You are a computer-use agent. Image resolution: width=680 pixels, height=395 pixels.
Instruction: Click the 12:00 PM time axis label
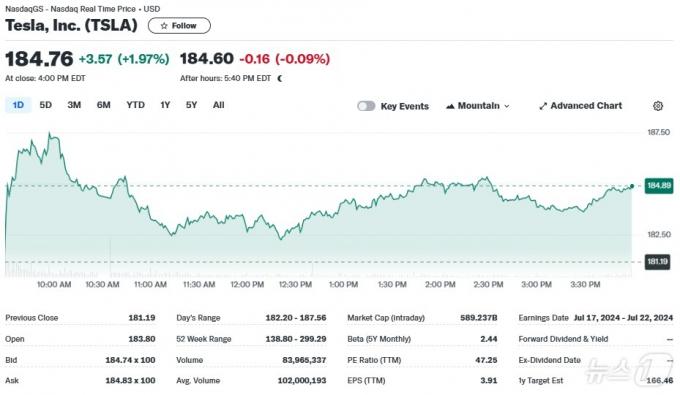point(247,285)
